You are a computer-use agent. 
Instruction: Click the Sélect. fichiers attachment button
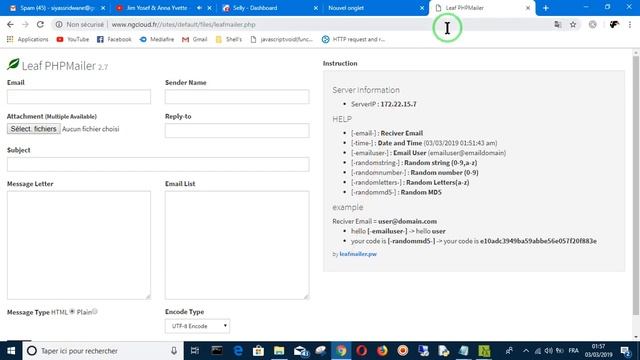pos(33,129)
